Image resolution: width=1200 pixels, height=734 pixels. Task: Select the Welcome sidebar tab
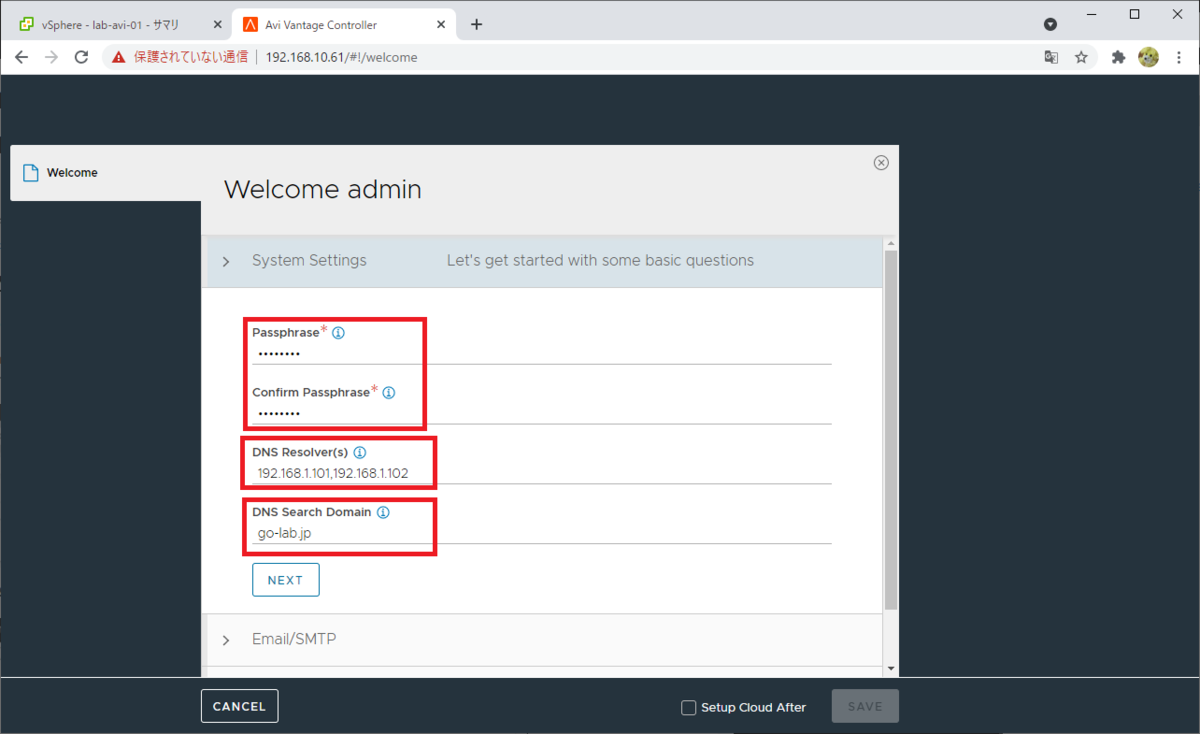click(106, 173)
